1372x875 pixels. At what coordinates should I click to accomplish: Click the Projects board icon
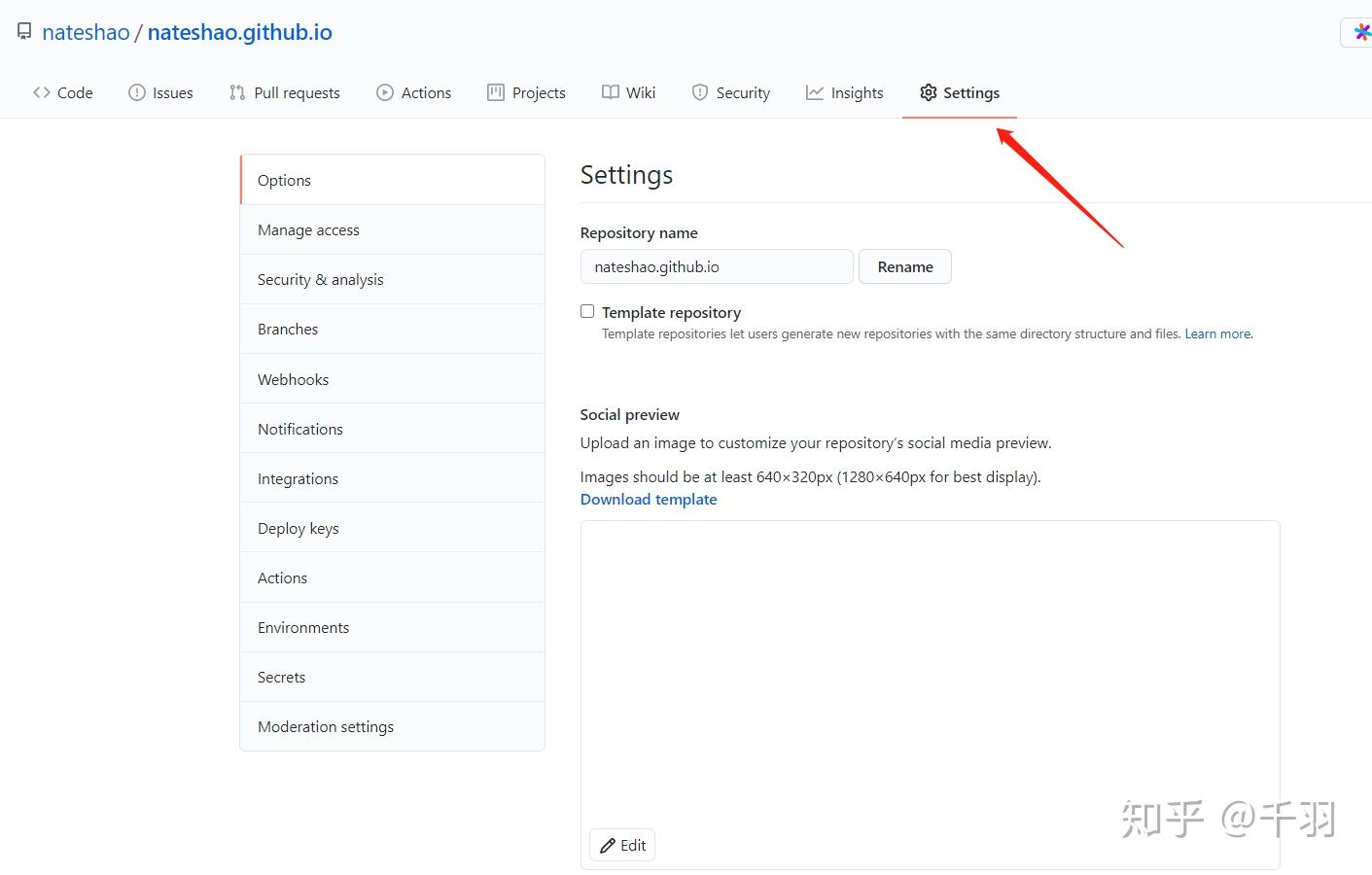(496, 92)
